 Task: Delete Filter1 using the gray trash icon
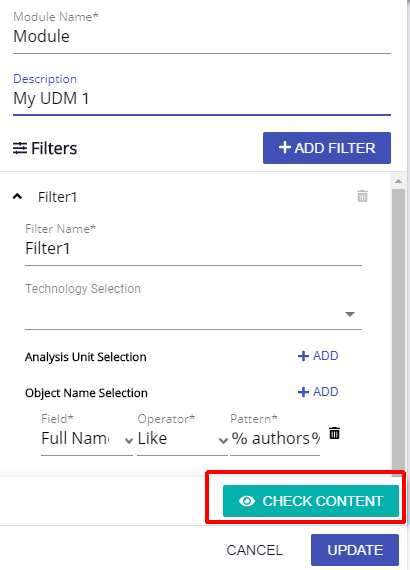(x=362, y=196)
